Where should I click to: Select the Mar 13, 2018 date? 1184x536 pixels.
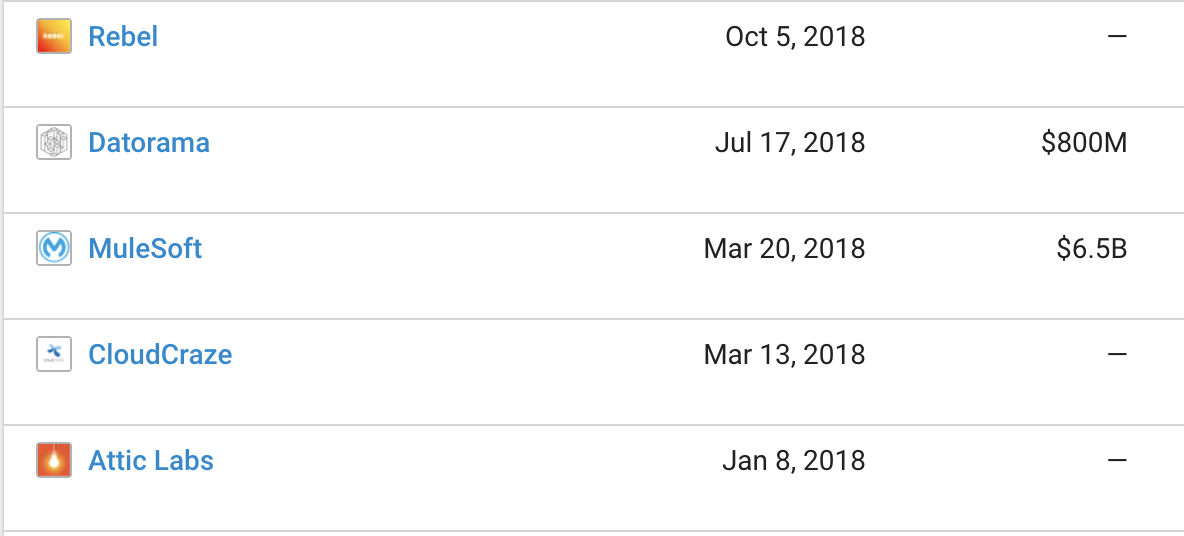pos(784,354)
